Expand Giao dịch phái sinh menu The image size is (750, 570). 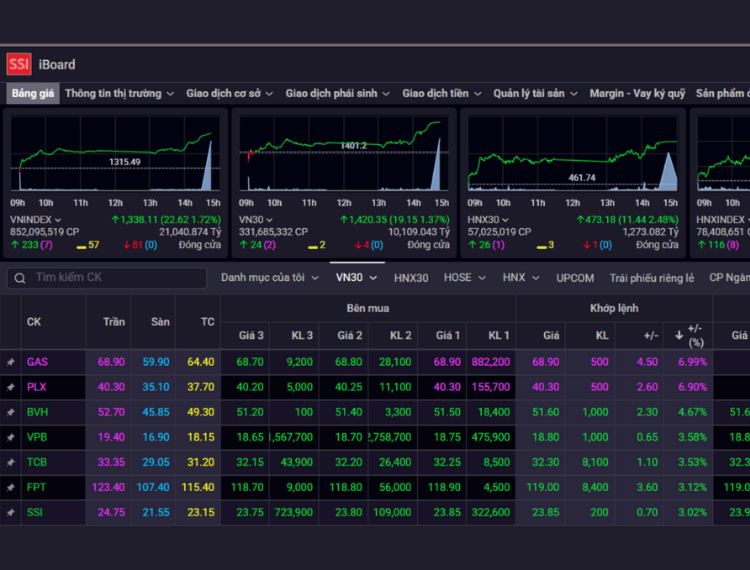(x=338, y=93)
